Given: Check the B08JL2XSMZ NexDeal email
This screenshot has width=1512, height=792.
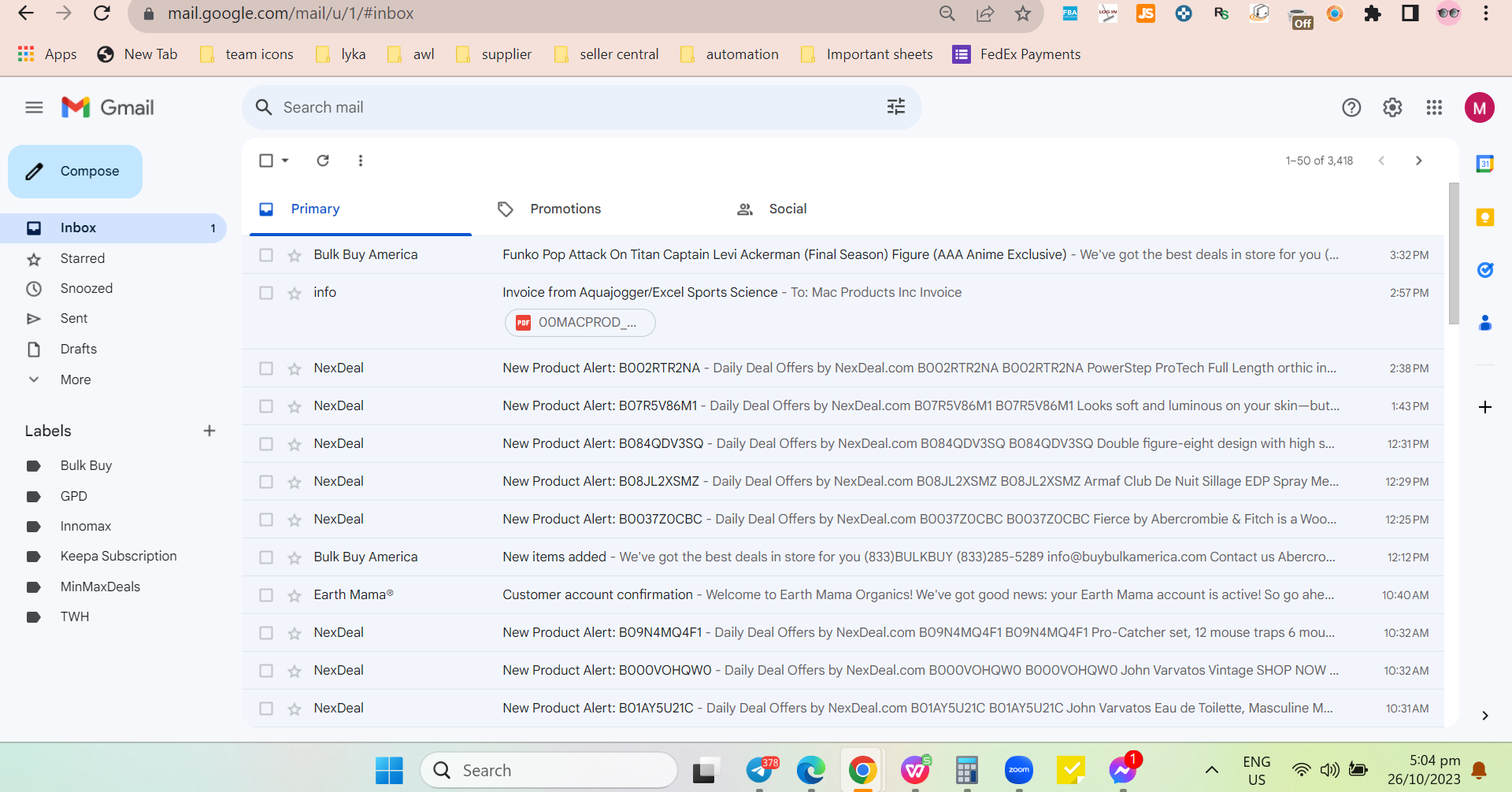Looking at the screenshot, I should click(266, 482).
